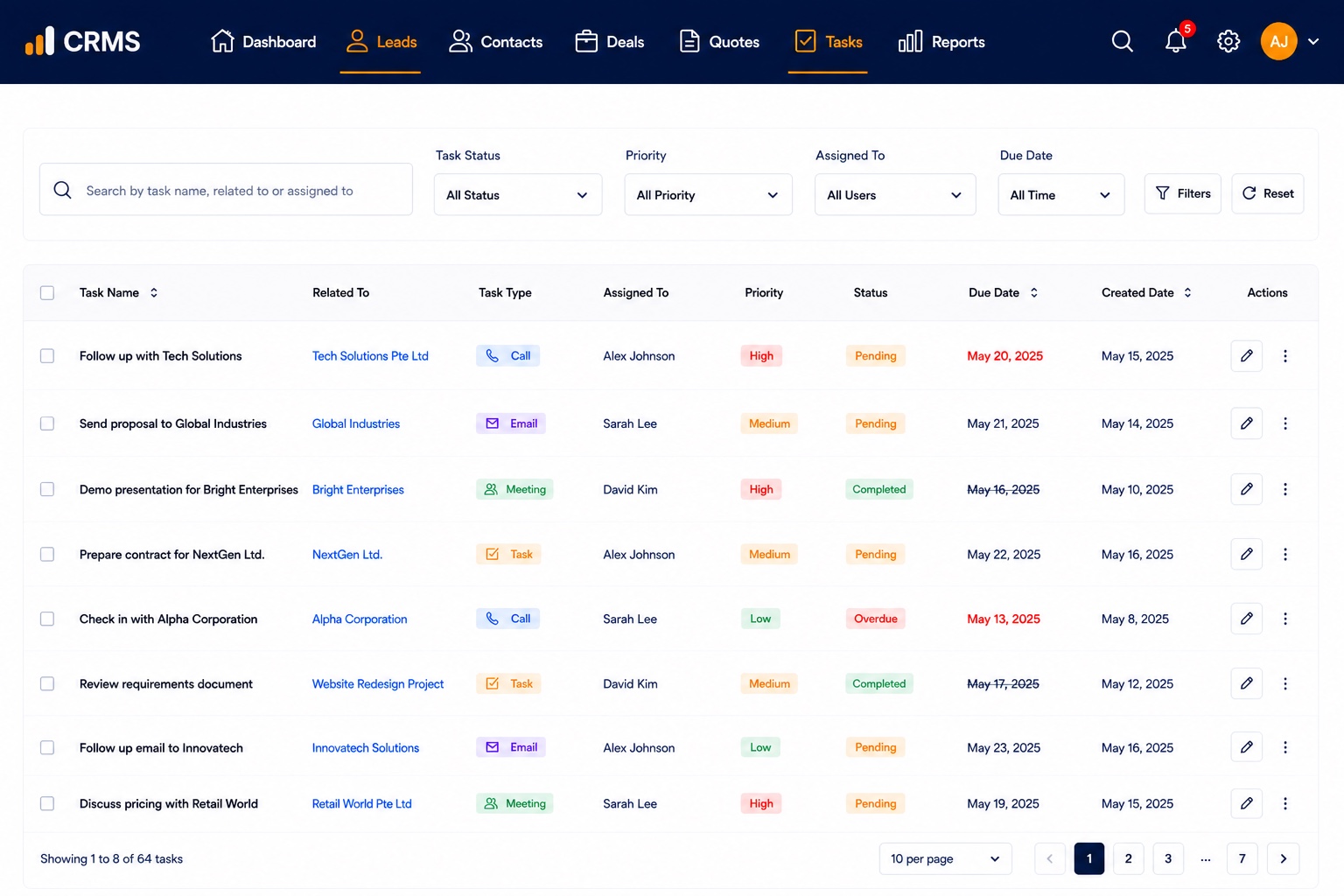This screenshot has height=896, width=1344.
Task: Go to next page arrow
Action: point(1283,858)
